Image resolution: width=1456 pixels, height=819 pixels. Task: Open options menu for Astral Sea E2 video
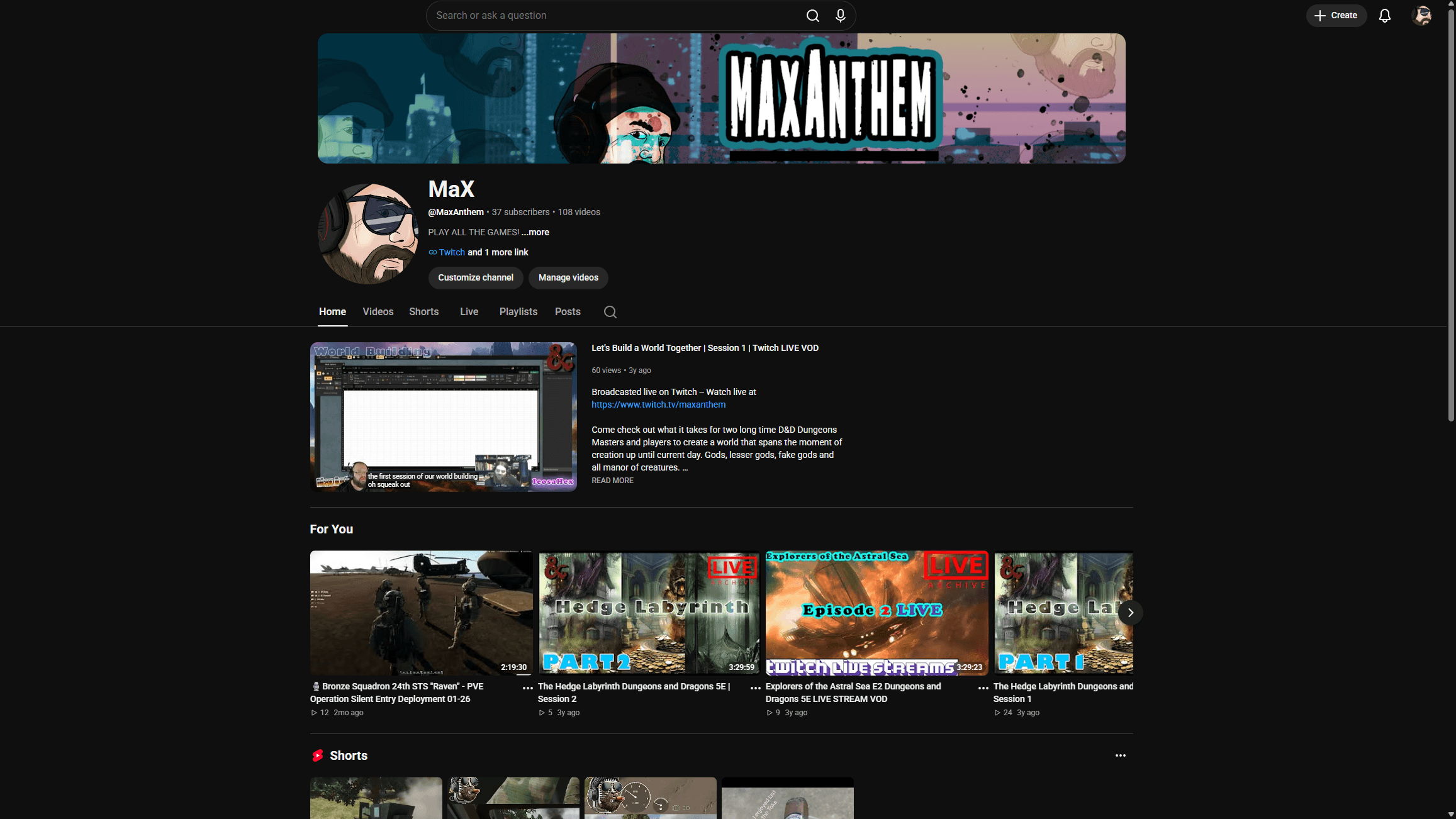coord(983,688)
